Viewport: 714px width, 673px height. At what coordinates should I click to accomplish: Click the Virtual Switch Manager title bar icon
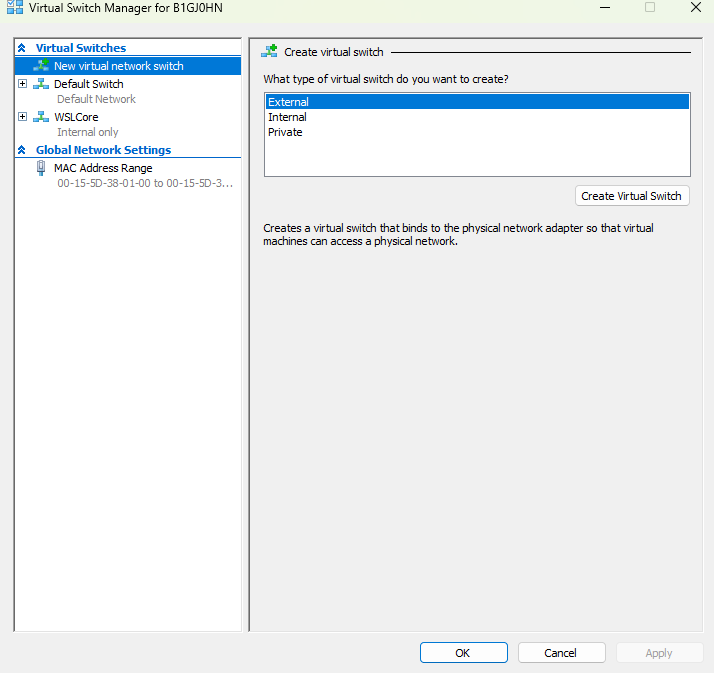(14, 7)
